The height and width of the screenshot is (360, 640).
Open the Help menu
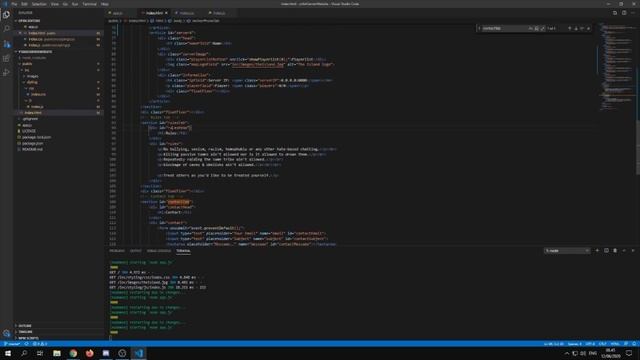click(x=104, y=4)
